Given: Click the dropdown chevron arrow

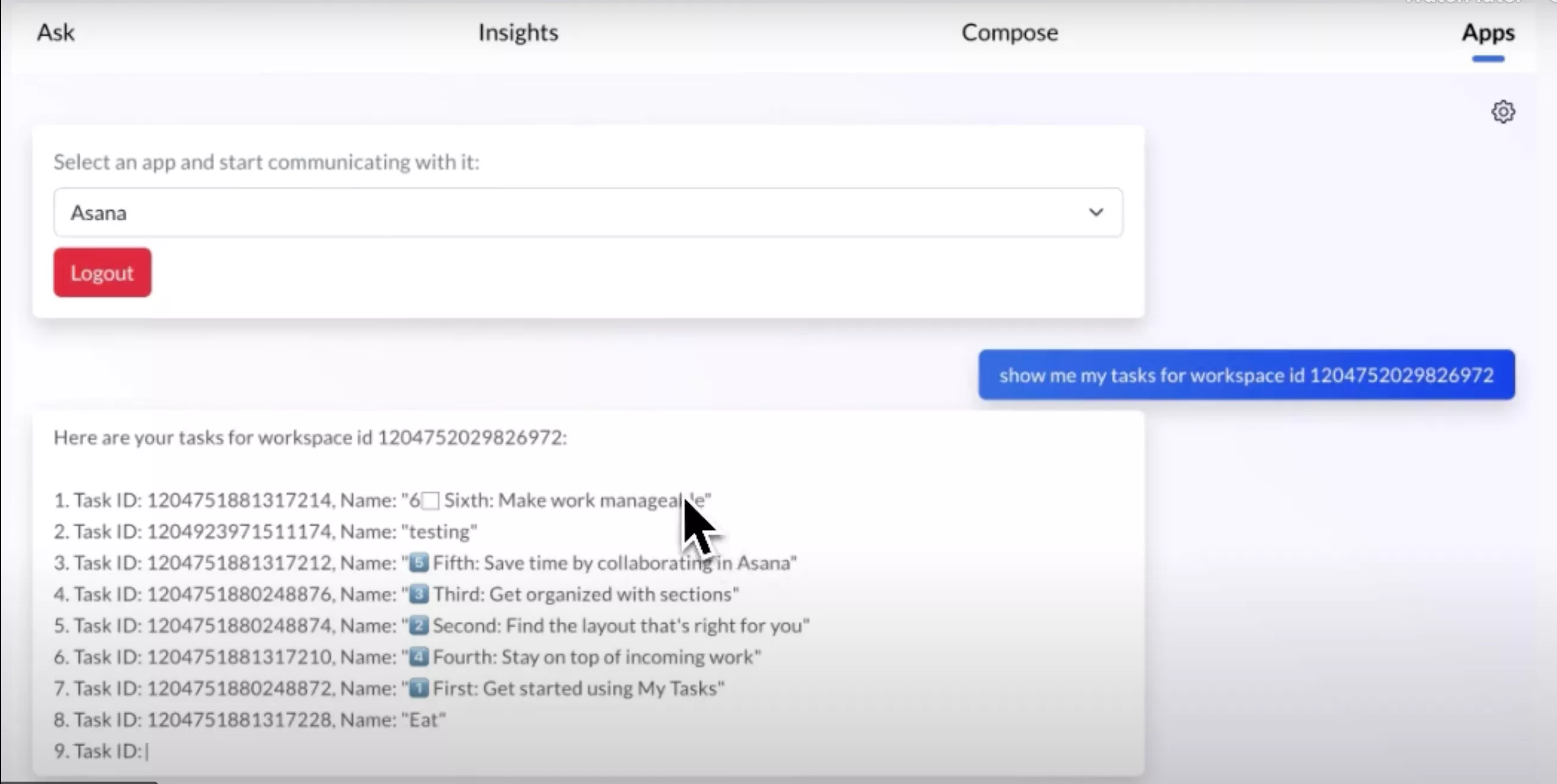Looking at the screenshot, I should [x=1095, y=213].
